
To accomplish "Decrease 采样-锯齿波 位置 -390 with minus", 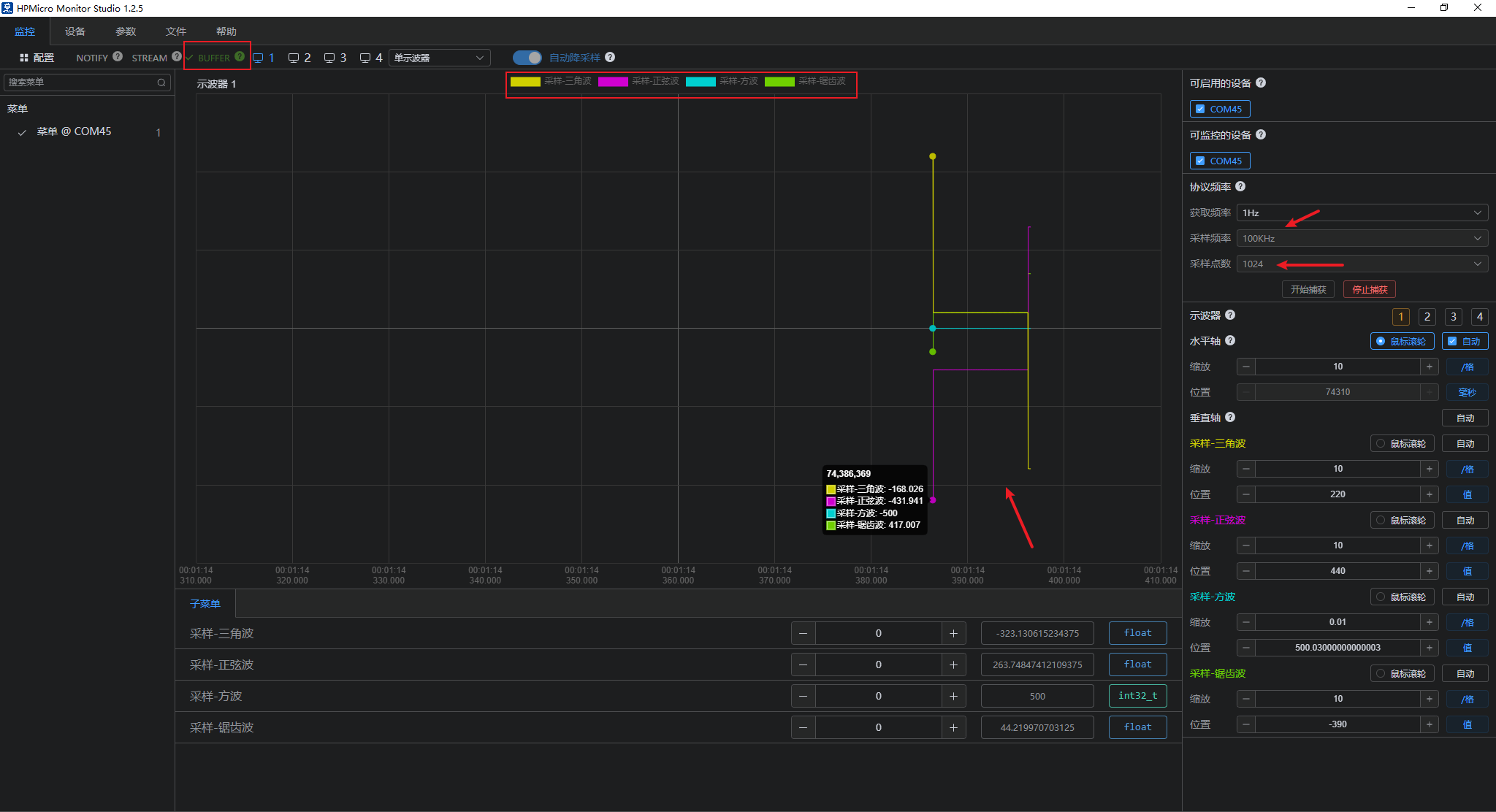I will point(1246,724).
